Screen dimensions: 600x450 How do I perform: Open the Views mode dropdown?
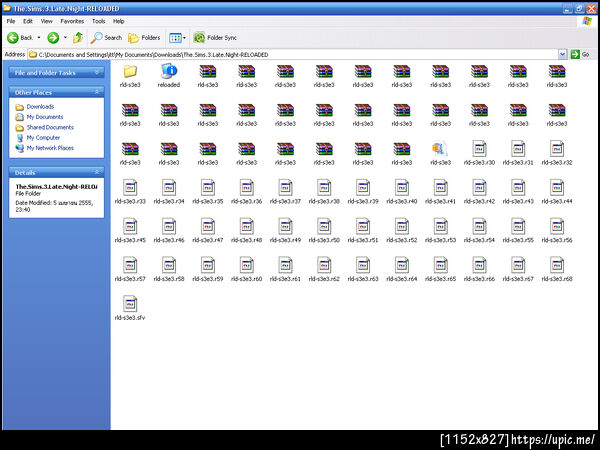[177, 38]
